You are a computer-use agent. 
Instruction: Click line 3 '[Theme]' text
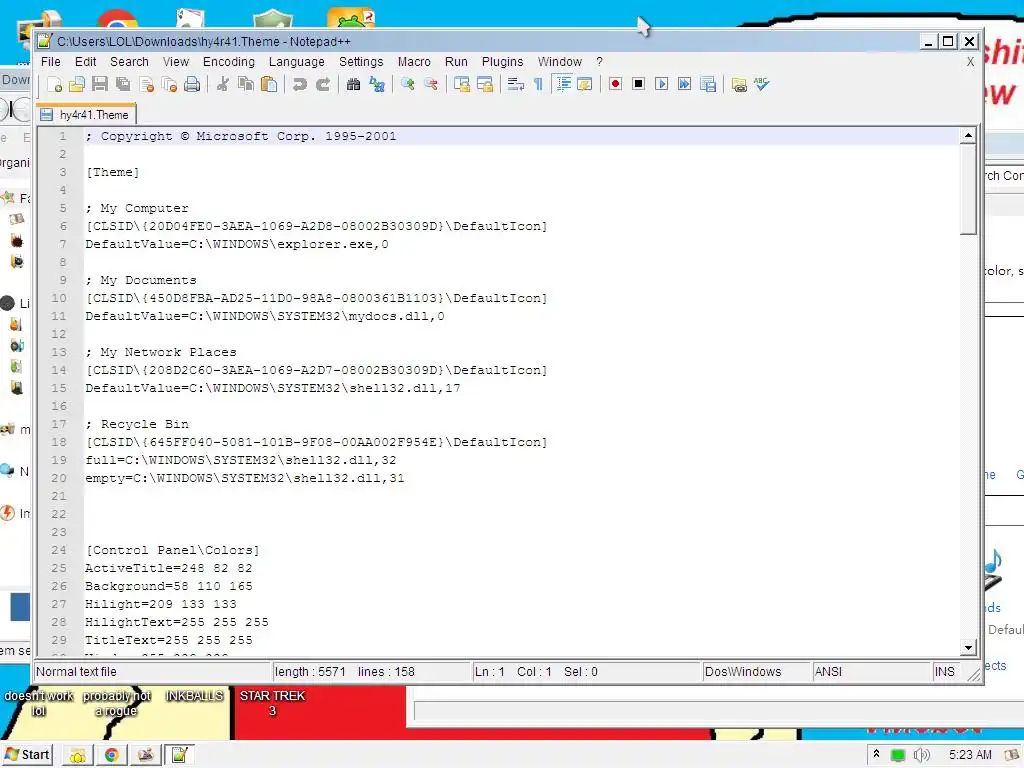(x=112, y=172)
